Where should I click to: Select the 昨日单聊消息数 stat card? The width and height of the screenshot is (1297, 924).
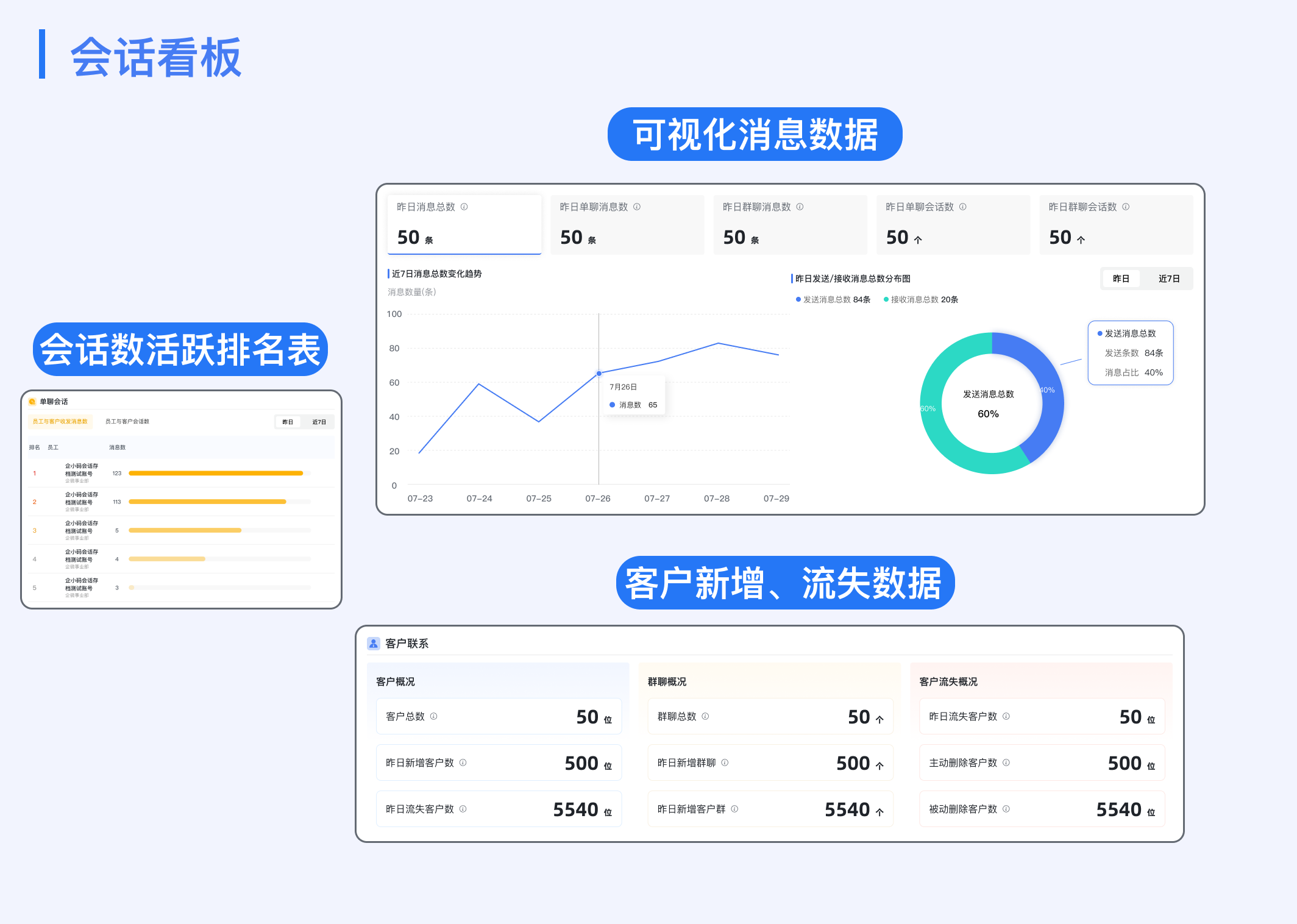pyautogui.click(x=627, y=224)
